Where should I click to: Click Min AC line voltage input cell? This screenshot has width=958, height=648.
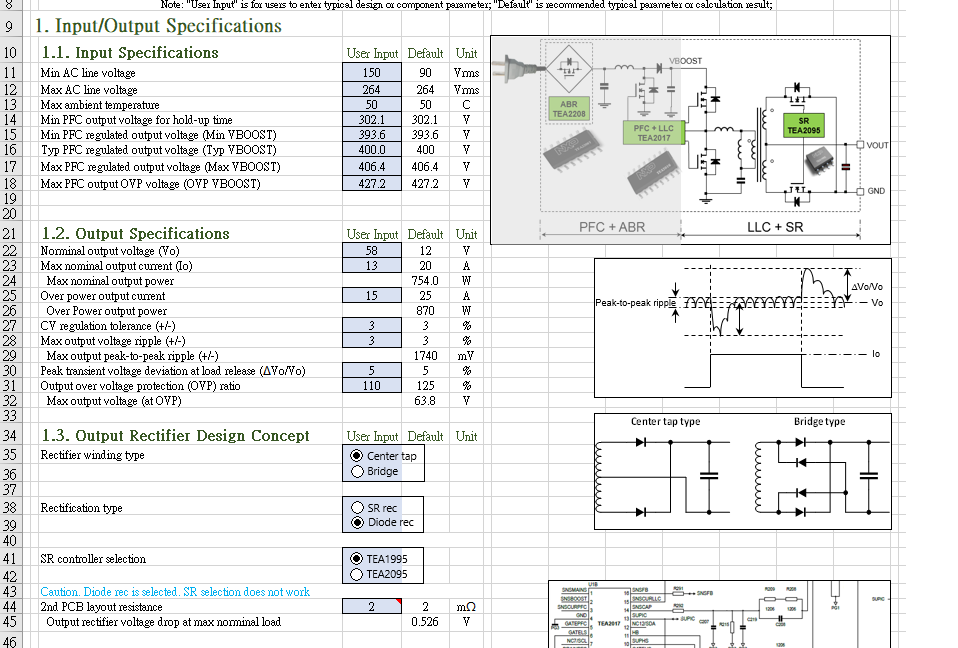[371, 73]
